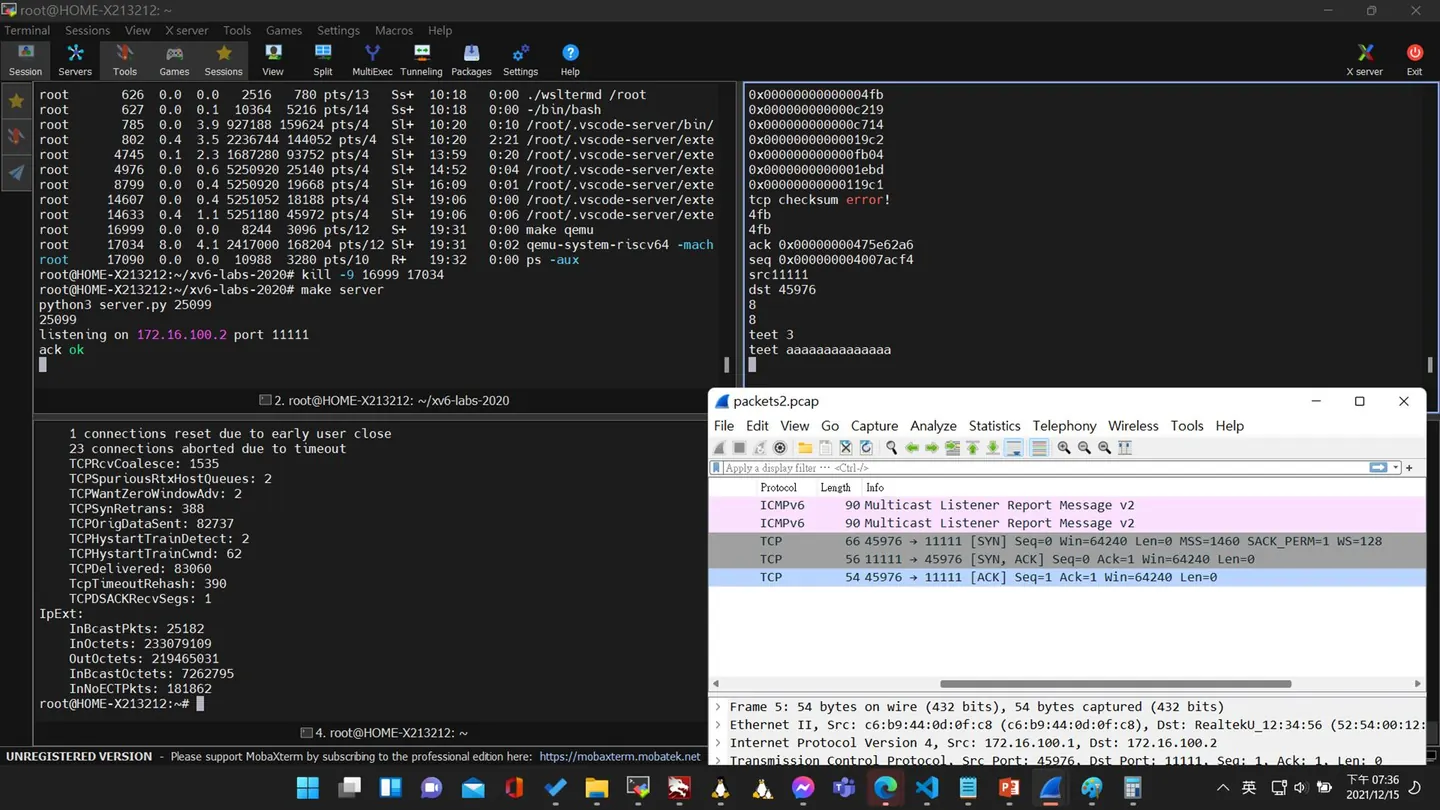The image size is (1440, 810).
Task: Toggle the favorites star sidebar tab
Action: click(x=16, y=101)
